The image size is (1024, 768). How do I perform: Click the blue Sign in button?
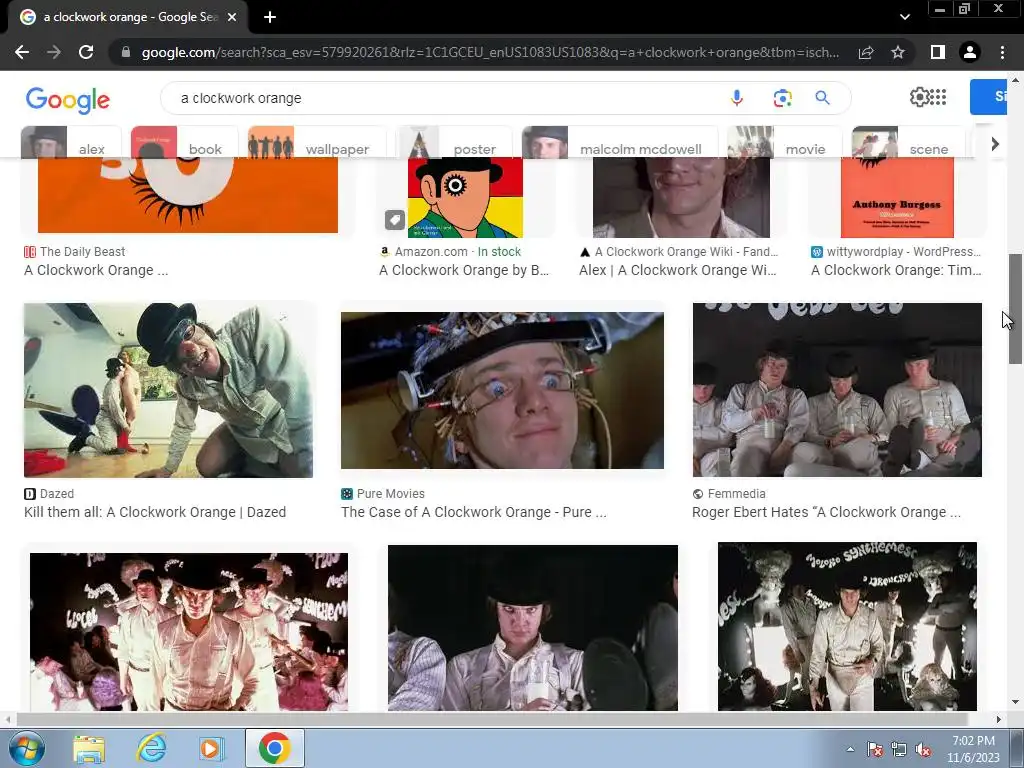[989, 97]
